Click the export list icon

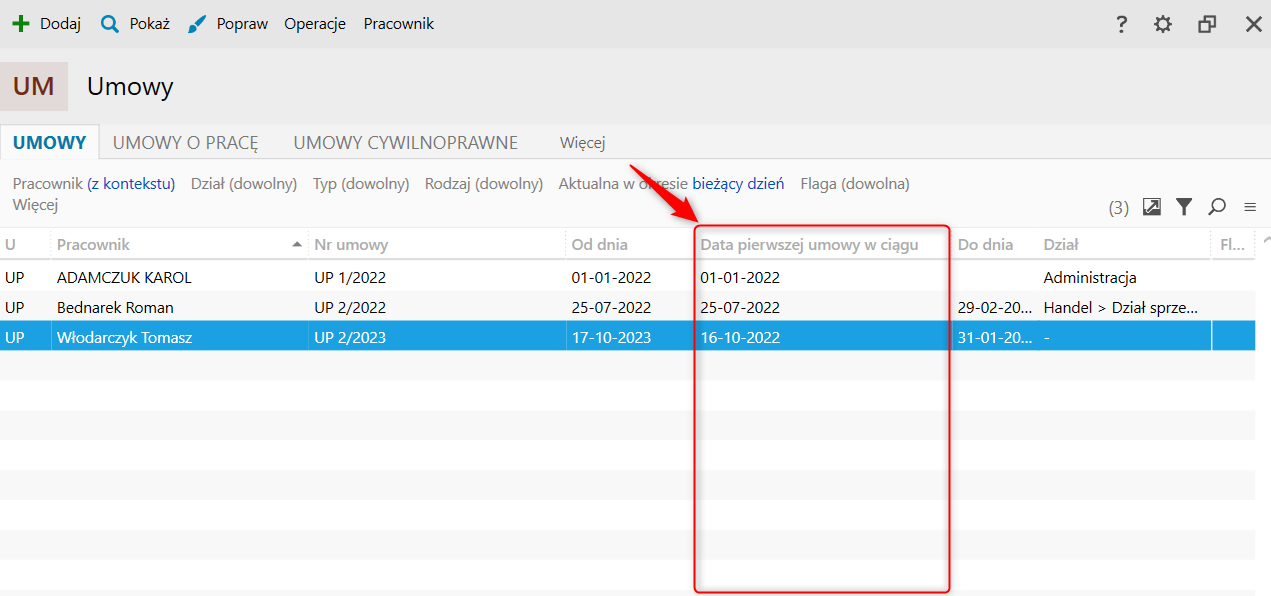pos(1152,207)
